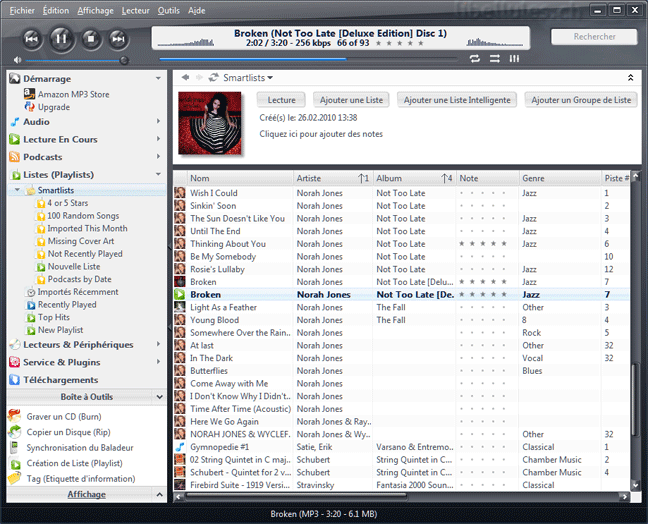Open the Aide menu
The width and height of the screenshot is (648, 524).
pyautogui.click(x=196, y=10)
